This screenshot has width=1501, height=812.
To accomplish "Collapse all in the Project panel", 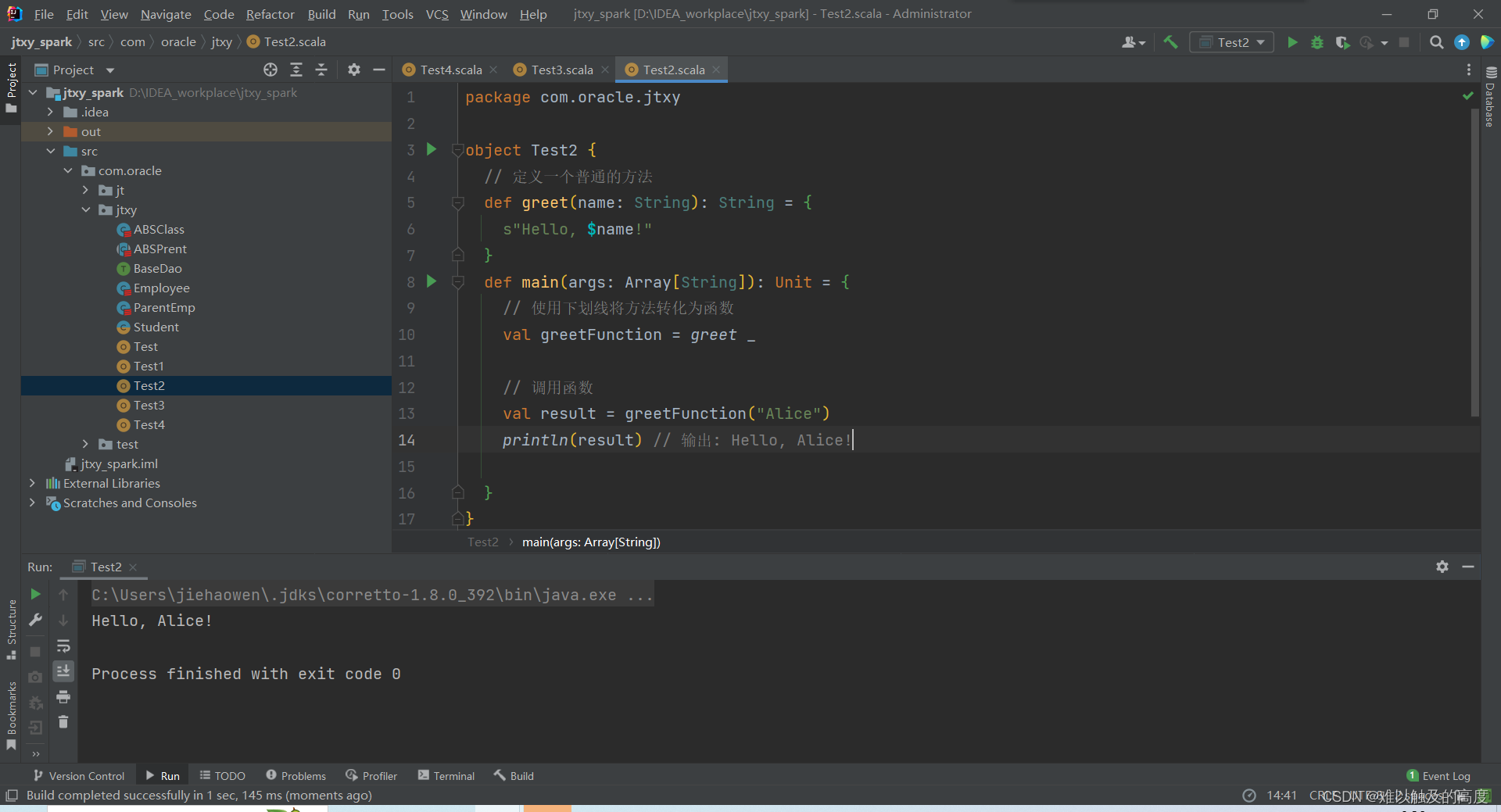I will [321, 70].
